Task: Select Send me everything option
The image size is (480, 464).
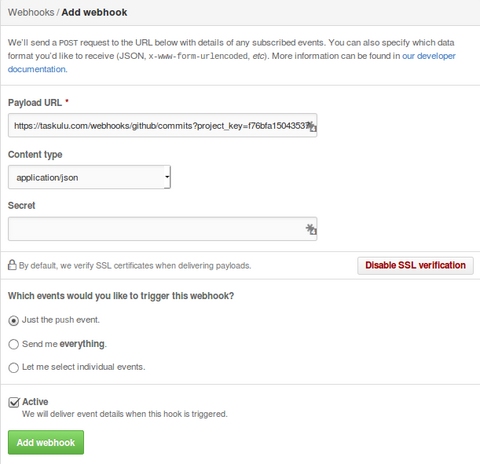Action: 13,344
